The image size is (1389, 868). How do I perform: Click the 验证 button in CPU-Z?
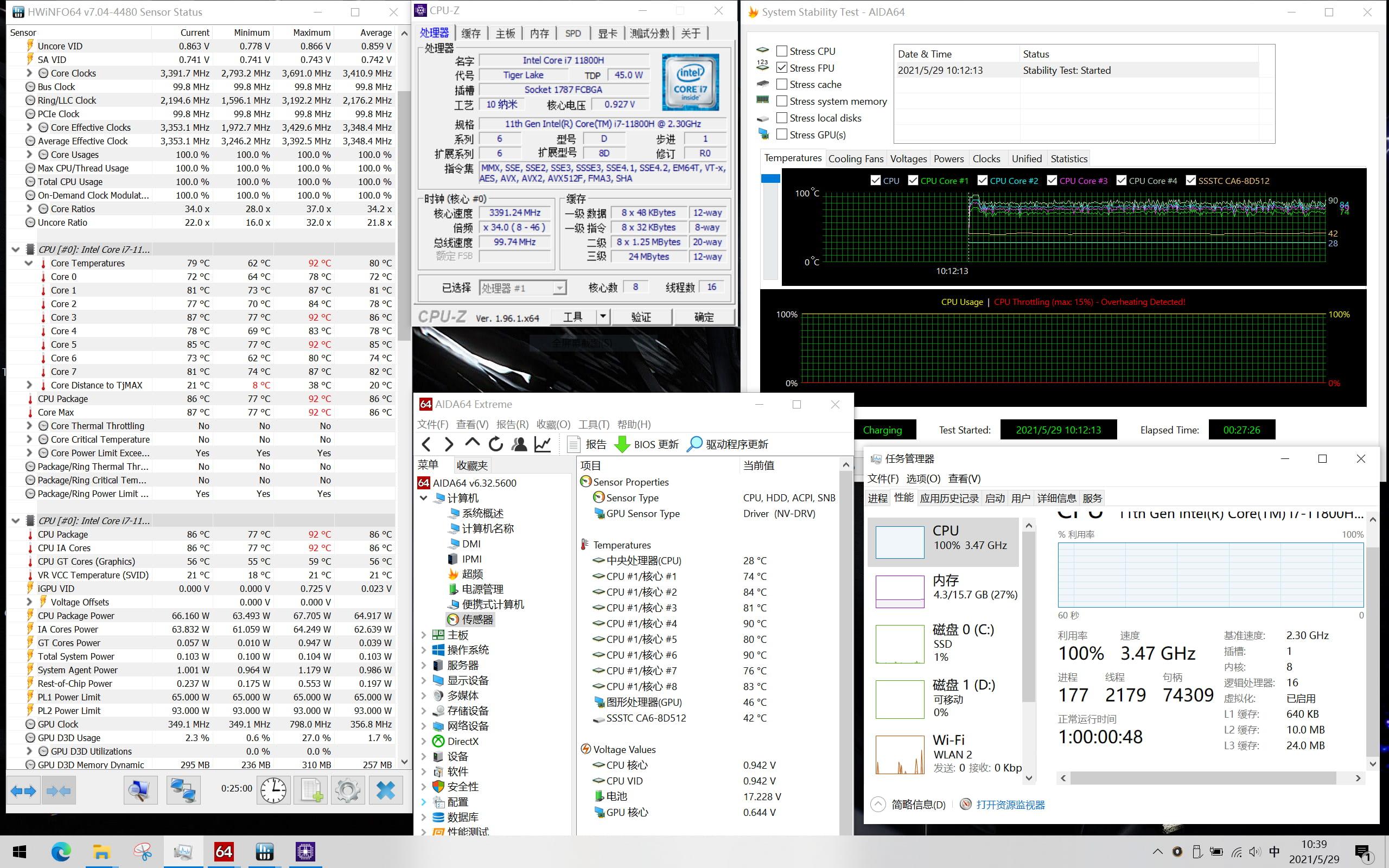tap(641, 317)
